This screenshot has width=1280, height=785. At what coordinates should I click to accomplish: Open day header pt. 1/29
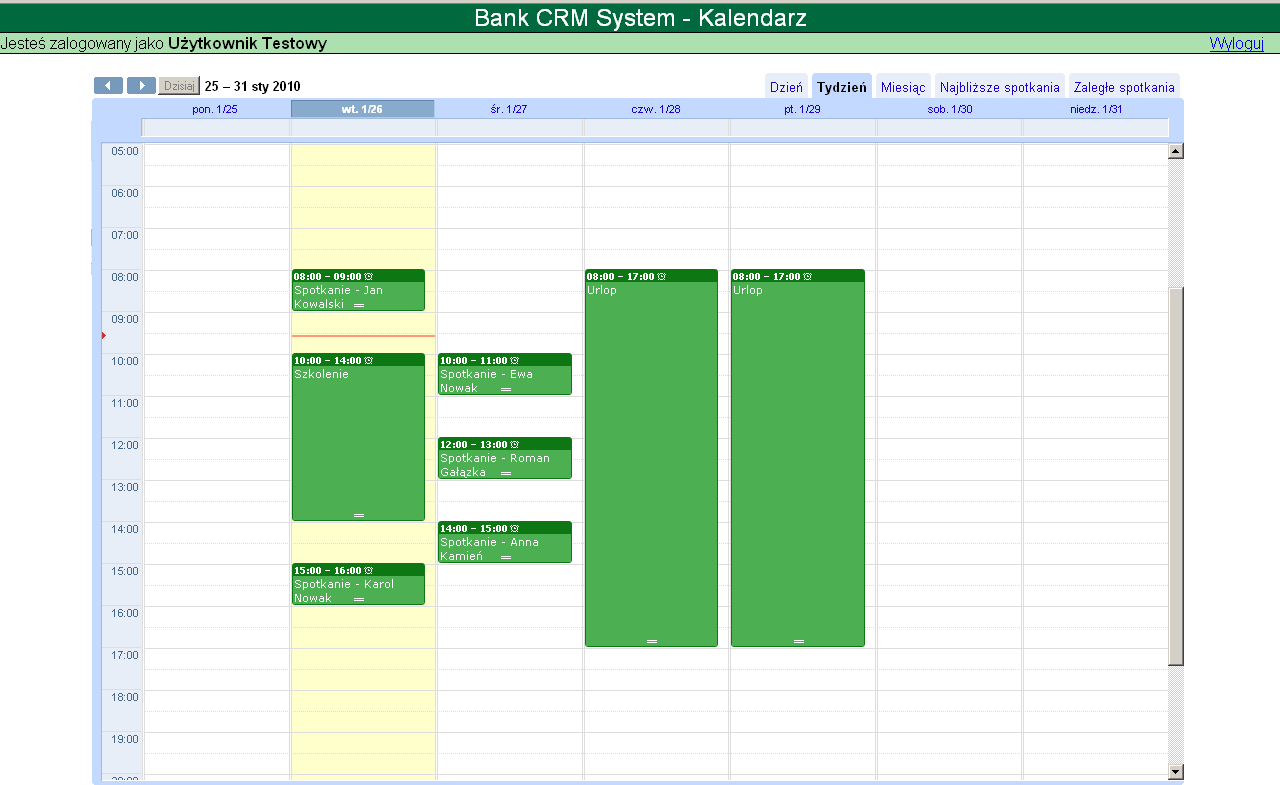[802, 109]
